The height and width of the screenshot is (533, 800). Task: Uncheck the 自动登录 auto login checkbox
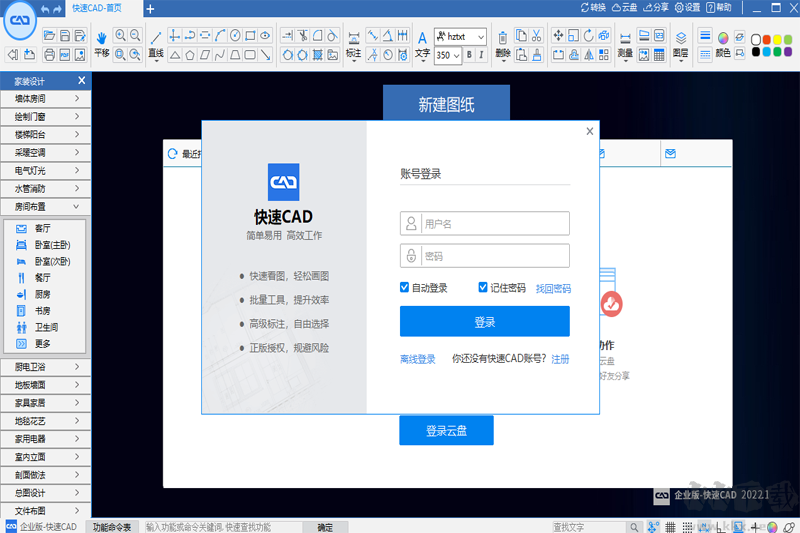tap(405, 288)
